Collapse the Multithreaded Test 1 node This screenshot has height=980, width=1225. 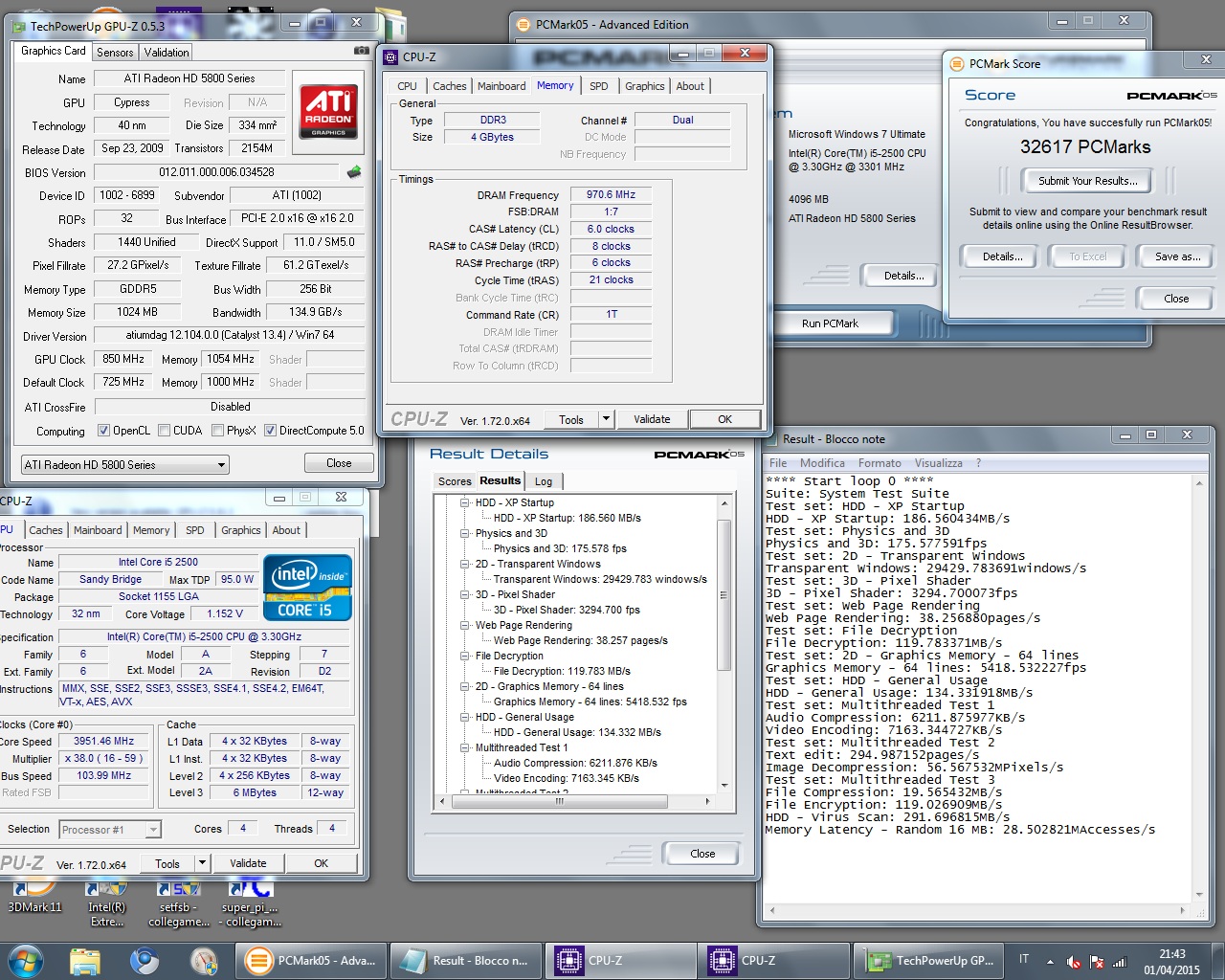[465, 747]
